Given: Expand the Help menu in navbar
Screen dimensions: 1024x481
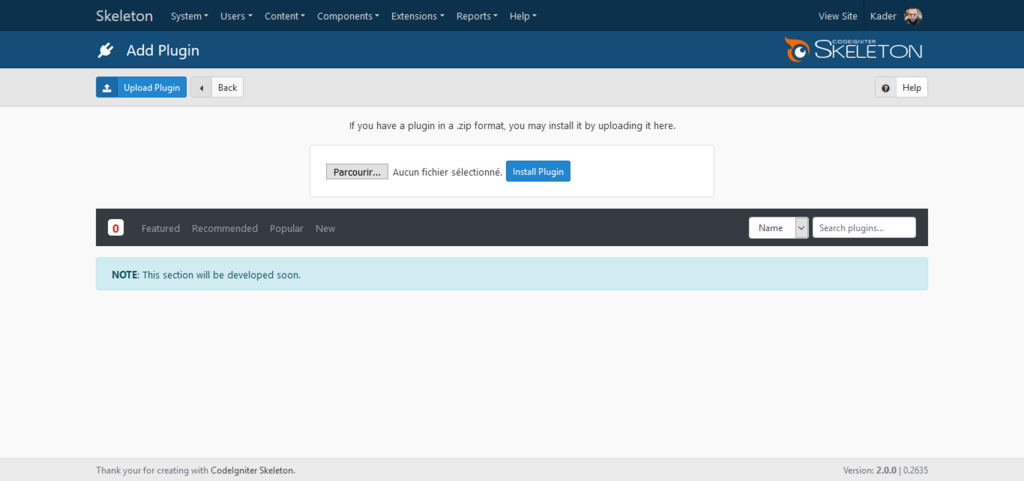Looking at the screenshot, I should (522, 16).
